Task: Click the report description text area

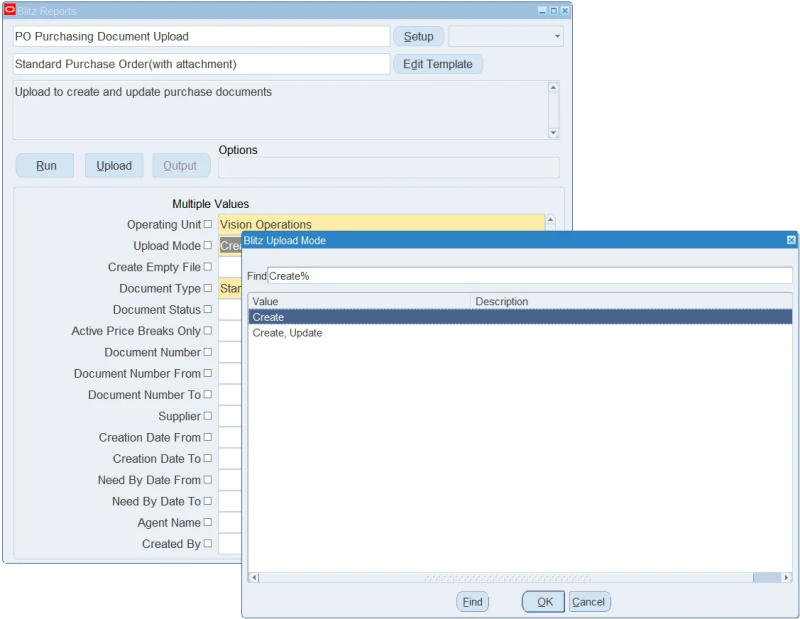Action: coord(281,110)
